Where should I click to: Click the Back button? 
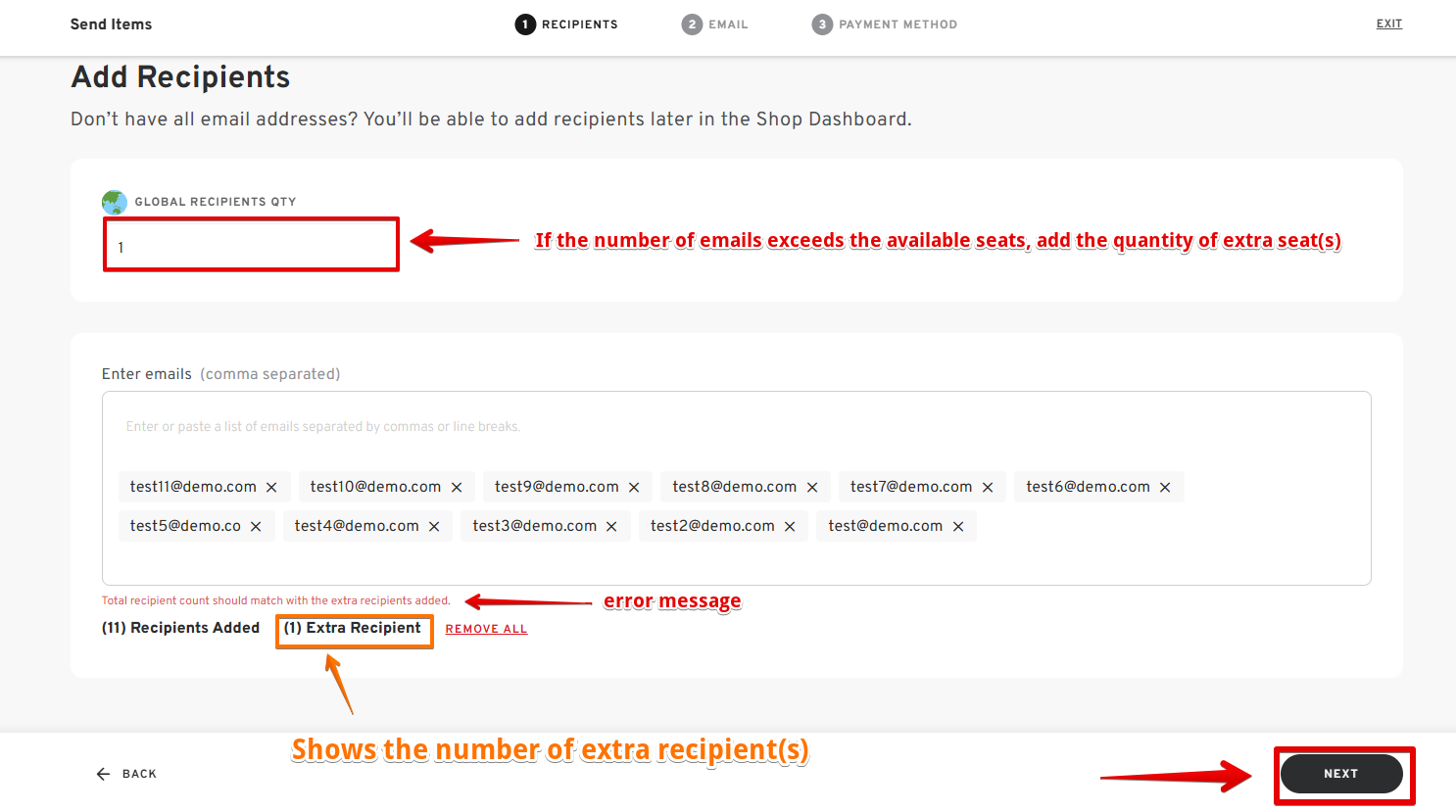(126, 774)
